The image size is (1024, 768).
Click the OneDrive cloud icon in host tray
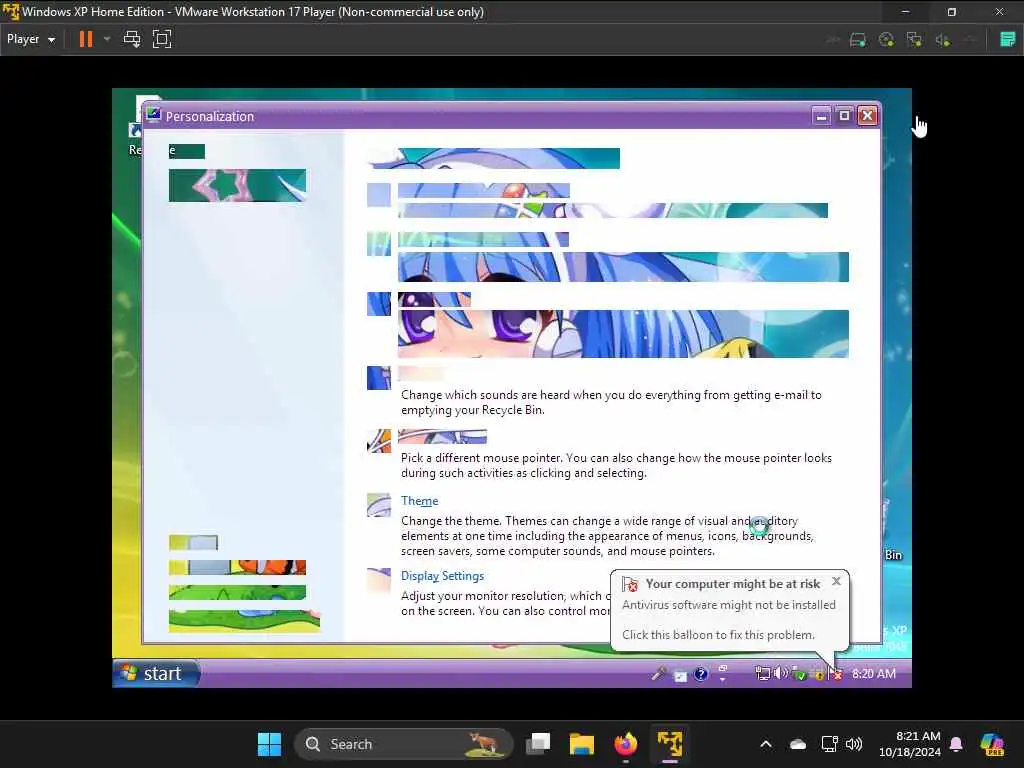click(x=797, y=744)
